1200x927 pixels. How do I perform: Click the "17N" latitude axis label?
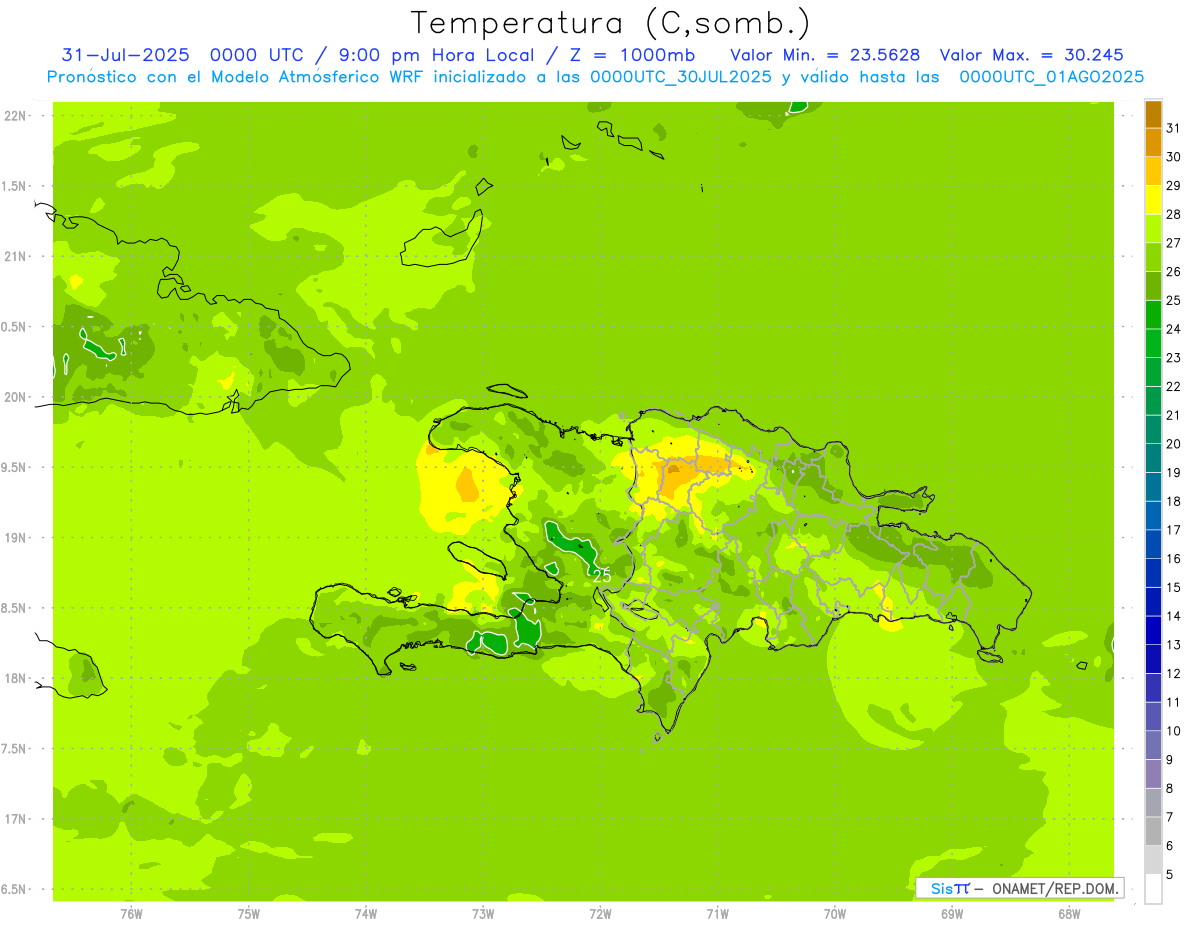point(16,819)
